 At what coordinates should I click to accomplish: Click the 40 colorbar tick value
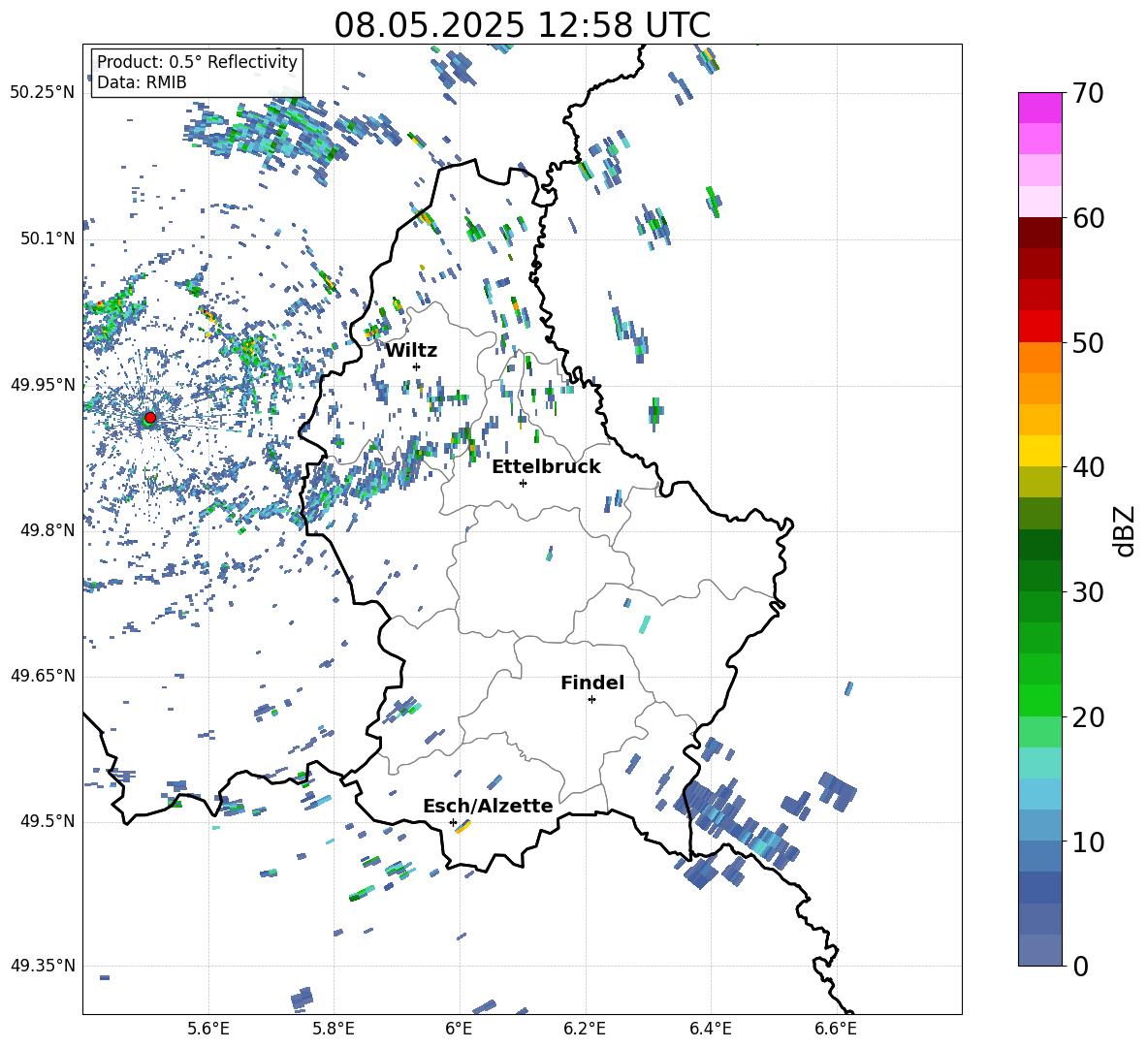pos(1088,467)
